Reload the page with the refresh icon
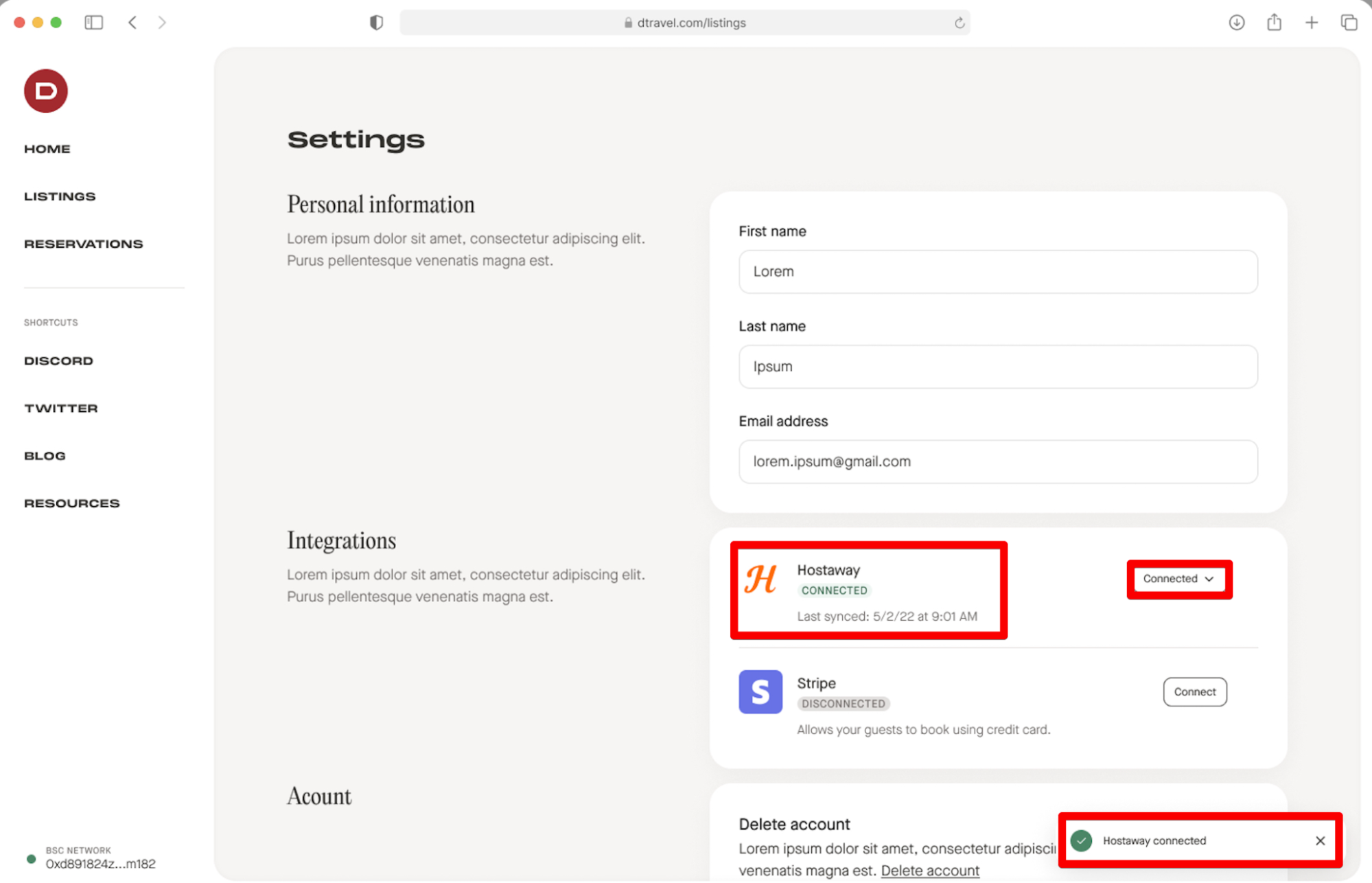 [959, 23]
